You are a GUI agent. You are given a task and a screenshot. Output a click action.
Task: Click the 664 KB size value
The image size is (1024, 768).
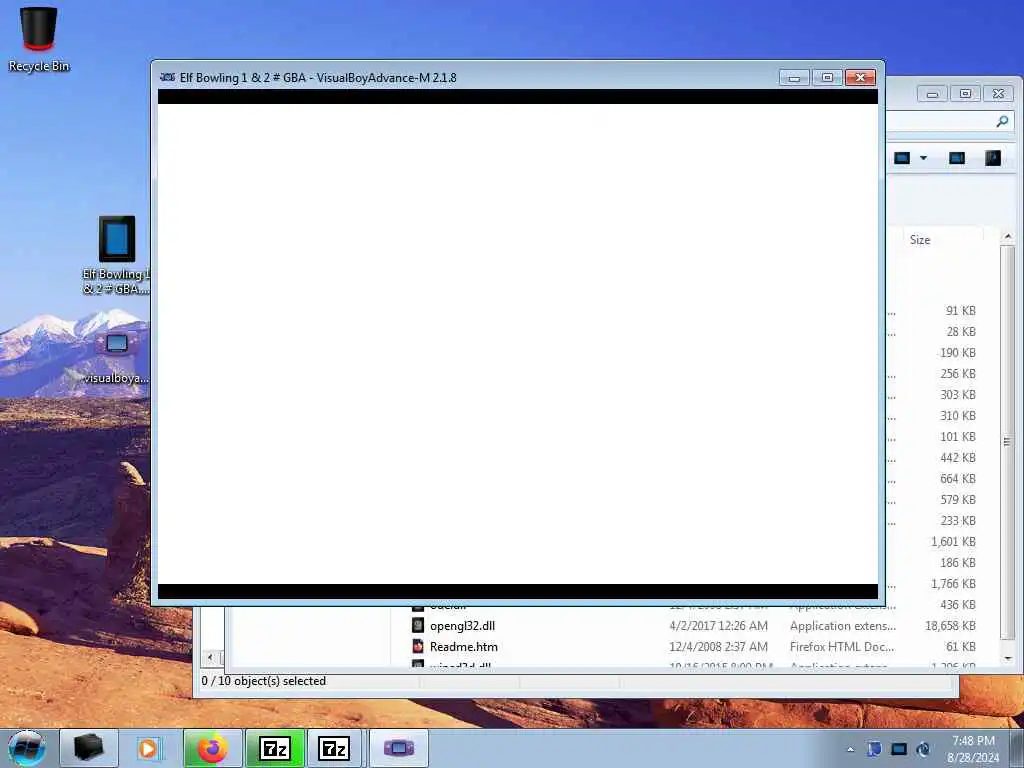click(958, 479)
